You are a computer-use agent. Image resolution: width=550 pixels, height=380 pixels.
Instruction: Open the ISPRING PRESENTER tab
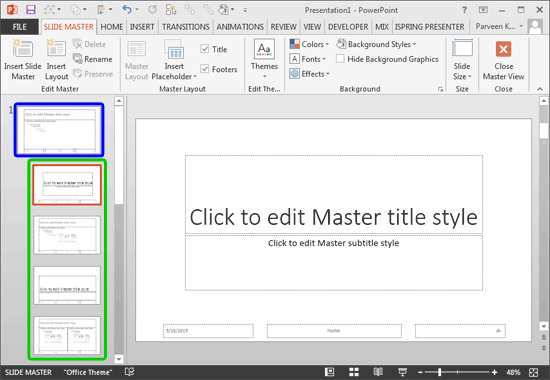[x=429, y=27]
